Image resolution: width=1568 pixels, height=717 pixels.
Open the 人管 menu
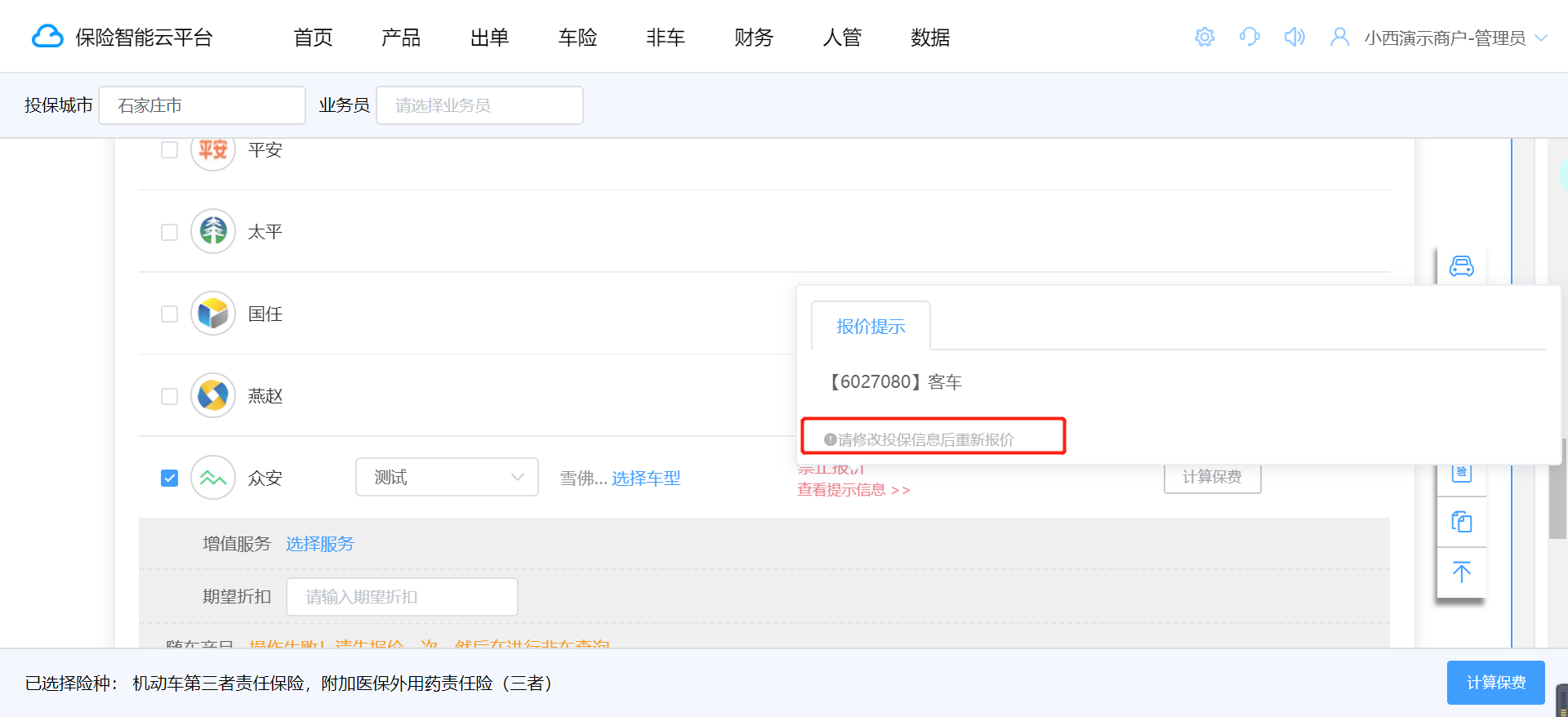pos(842,38)
